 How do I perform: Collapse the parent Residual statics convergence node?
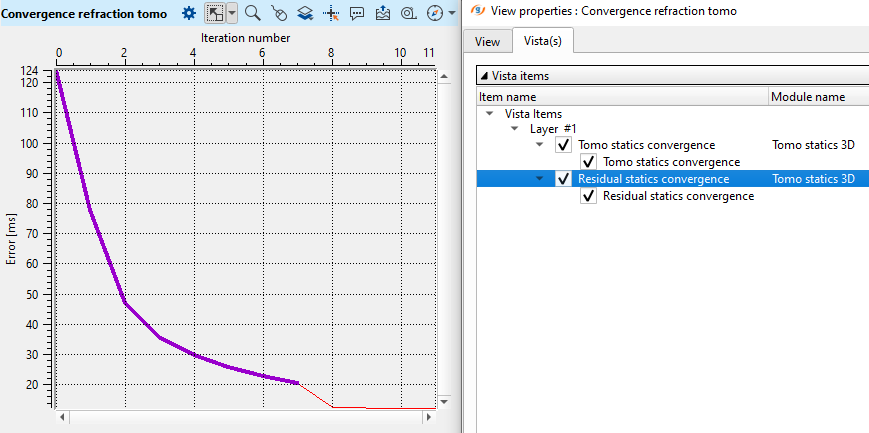click(x=539, y=179)
